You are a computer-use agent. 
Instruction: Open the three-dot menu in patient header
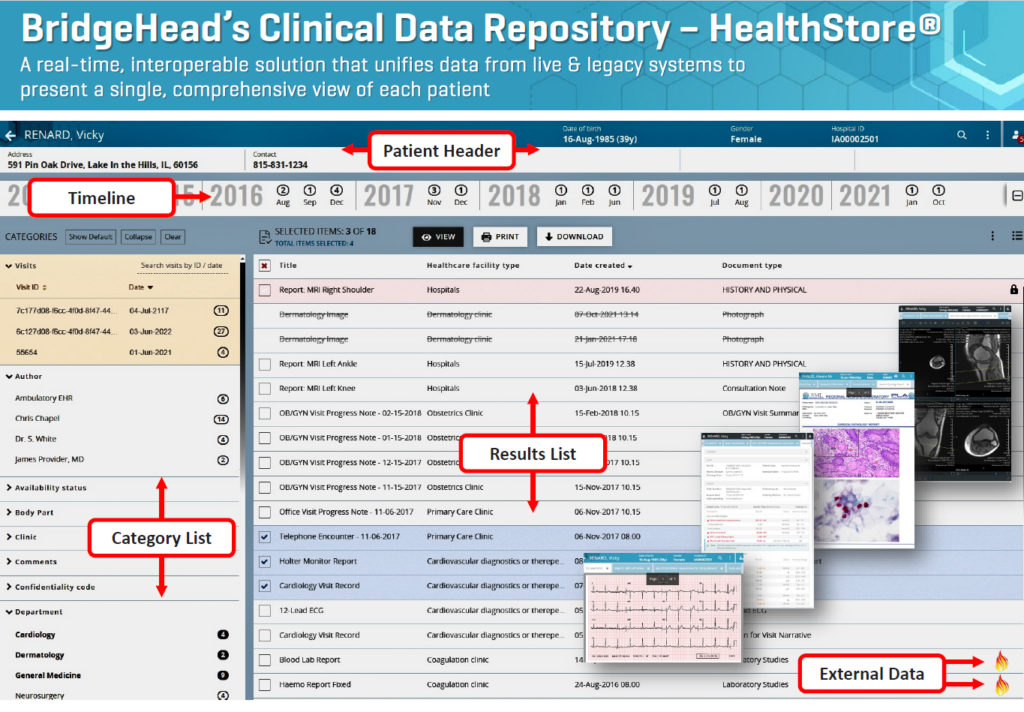click(x=987, y=135)
